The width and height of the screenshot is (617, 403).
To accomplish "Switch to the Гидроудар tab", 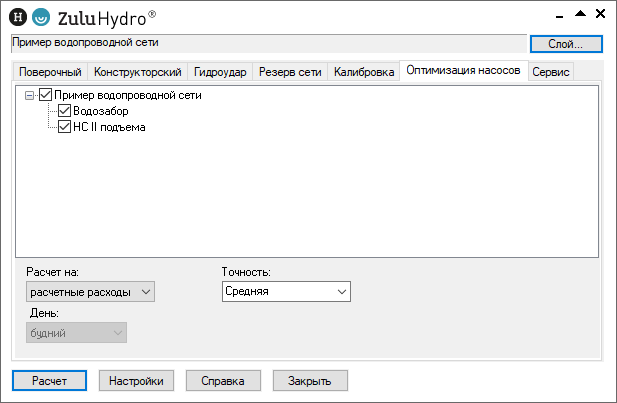I will coord(219,72).
